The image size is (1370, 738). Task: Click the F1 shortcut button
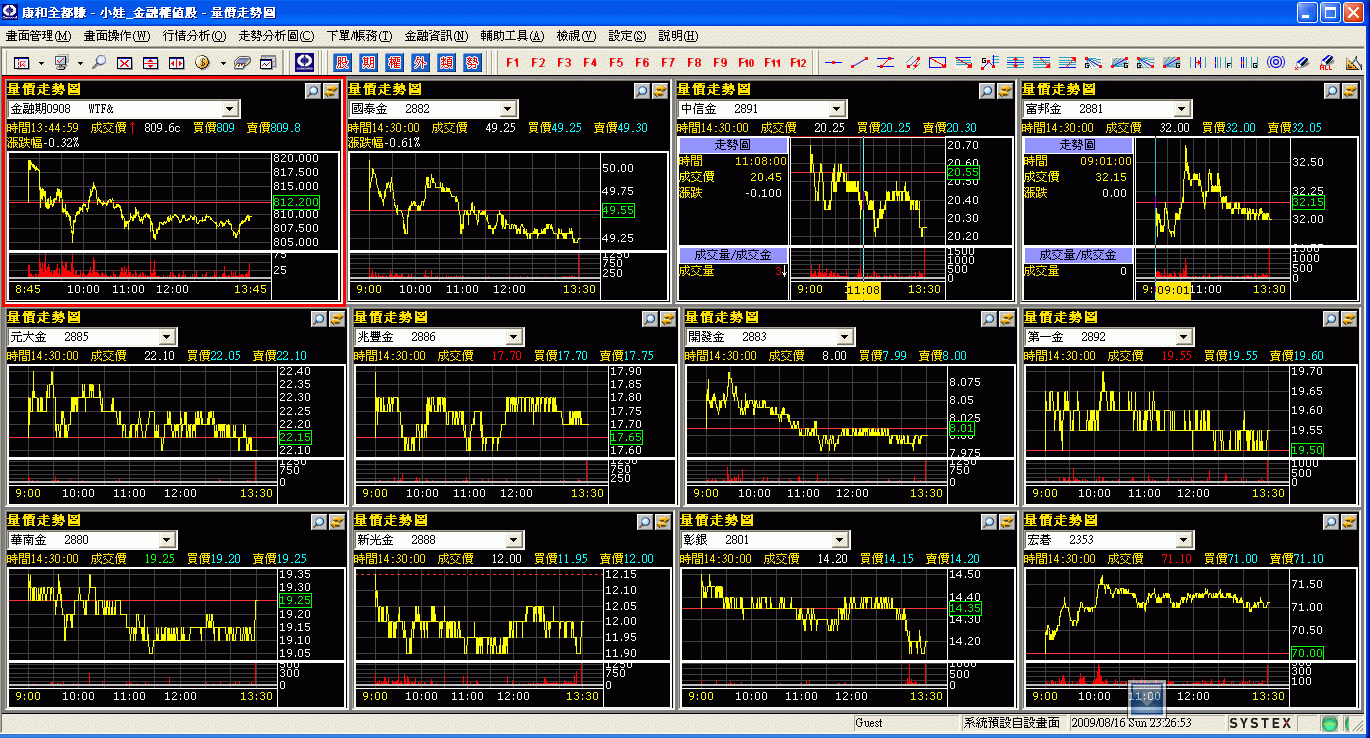pyautogui.click(x=512, y=62)
